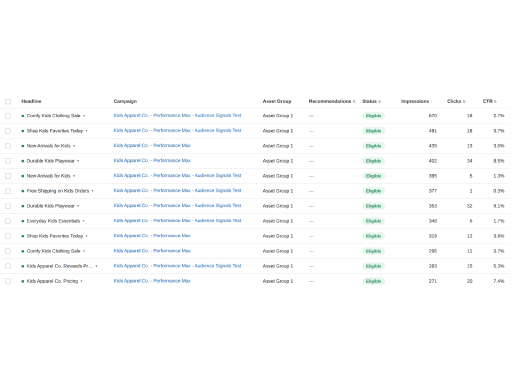Open campaign link in Kids Apparel Co. Rewards Pr... row
Viewport: 512px width, 384px height.
[177, 266]
